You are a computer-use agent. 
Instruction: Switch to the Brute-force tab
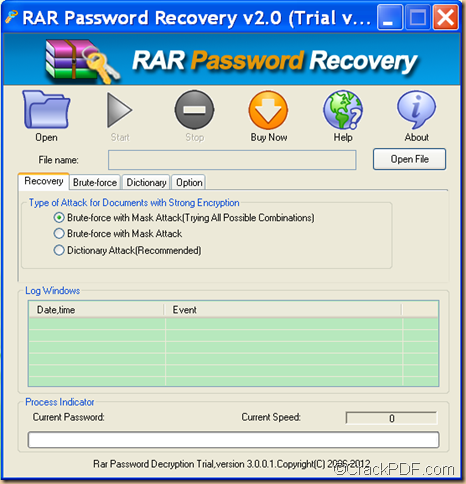click(x=95, y=183)
